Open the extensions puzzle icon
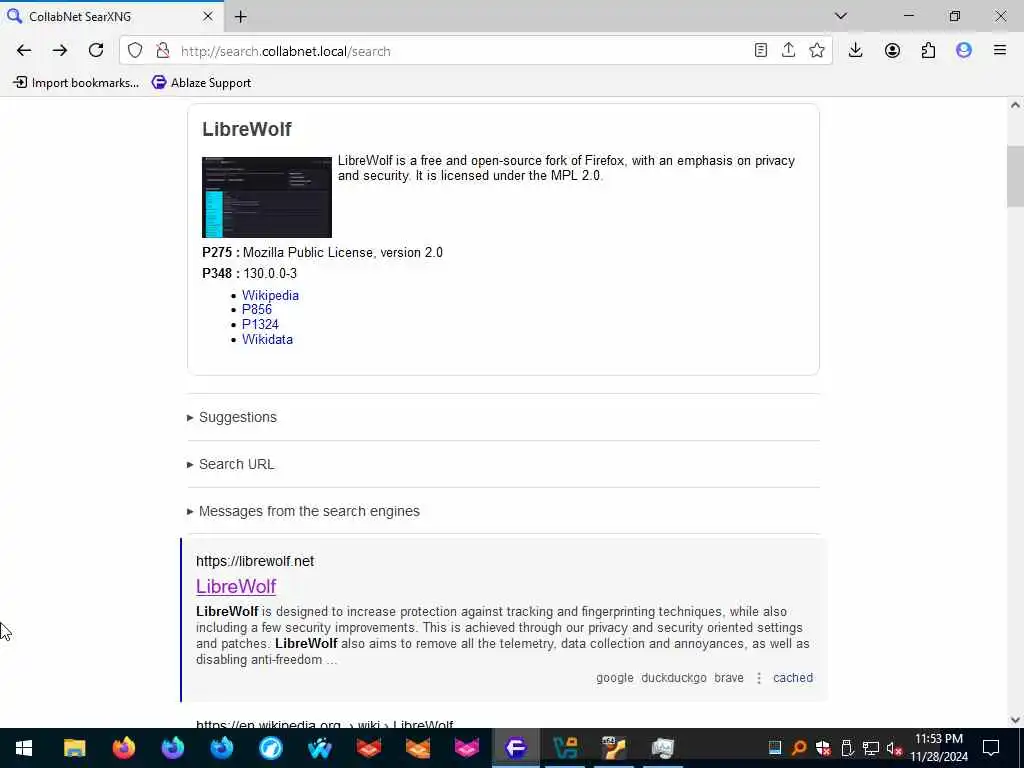This screenshot has width=1024, height=768. (x=928, y=50)
